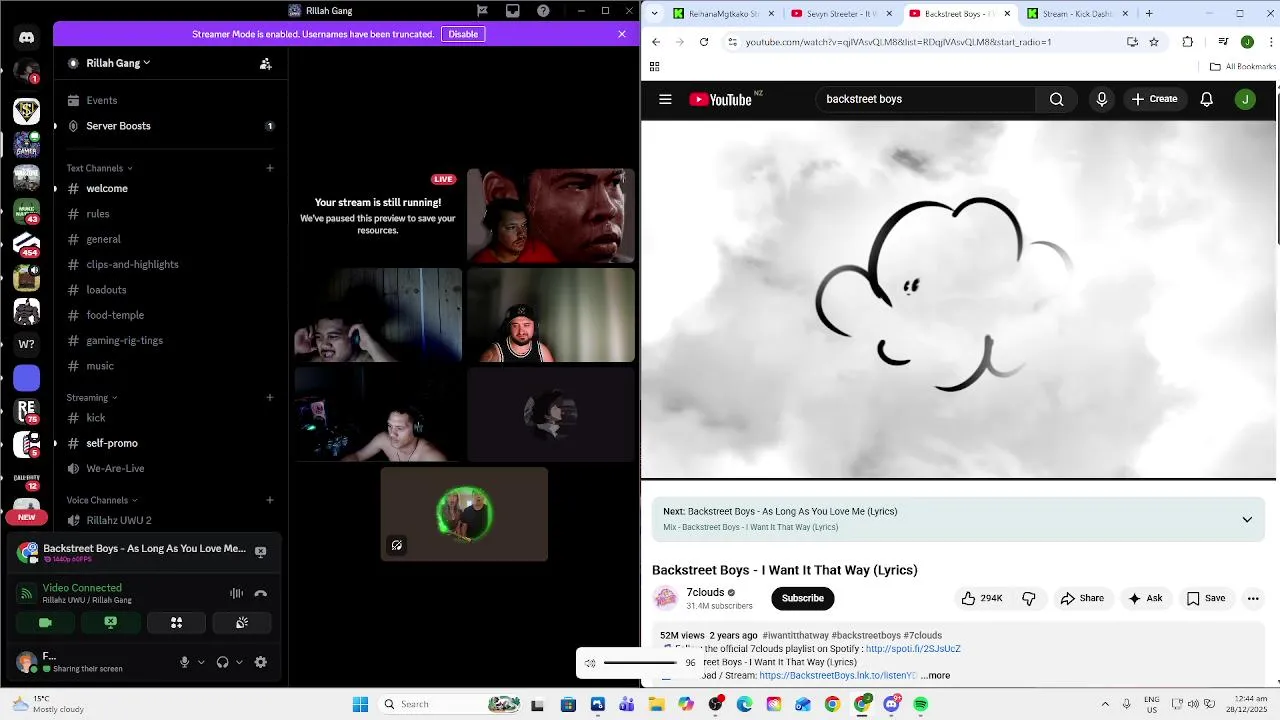This screenshot has width=1280, height=720.
Task: Open Windows Start menu button
Action: 360,704
